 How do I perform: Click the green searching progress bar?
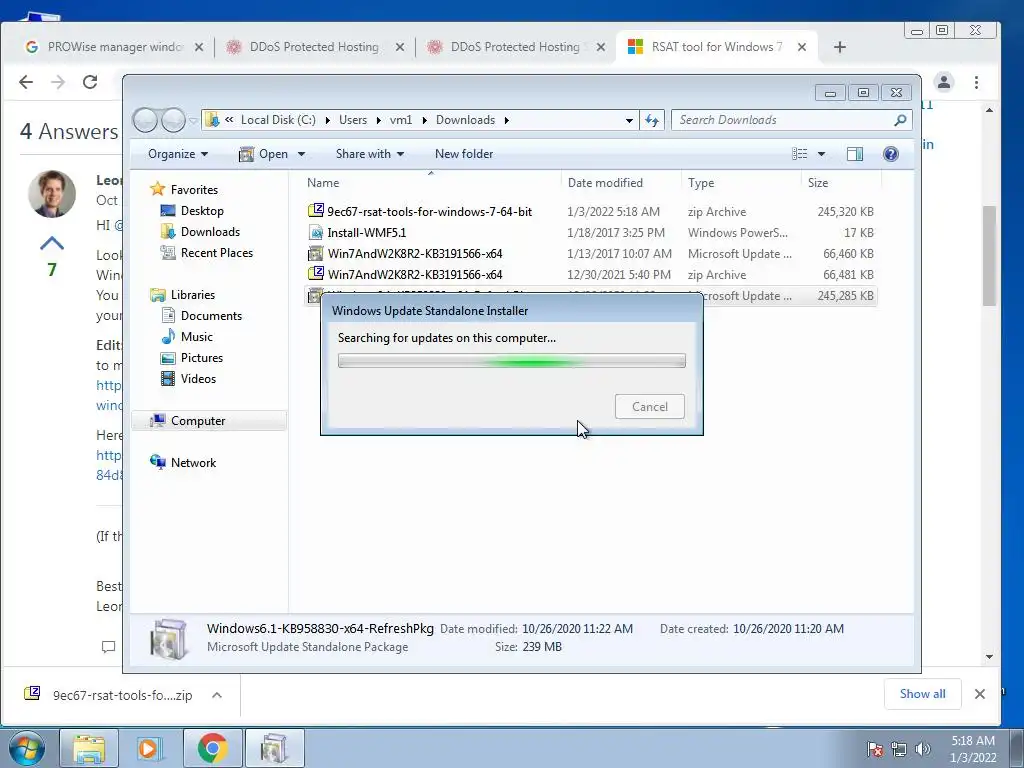pyautogui.click(x=511, y=360)
